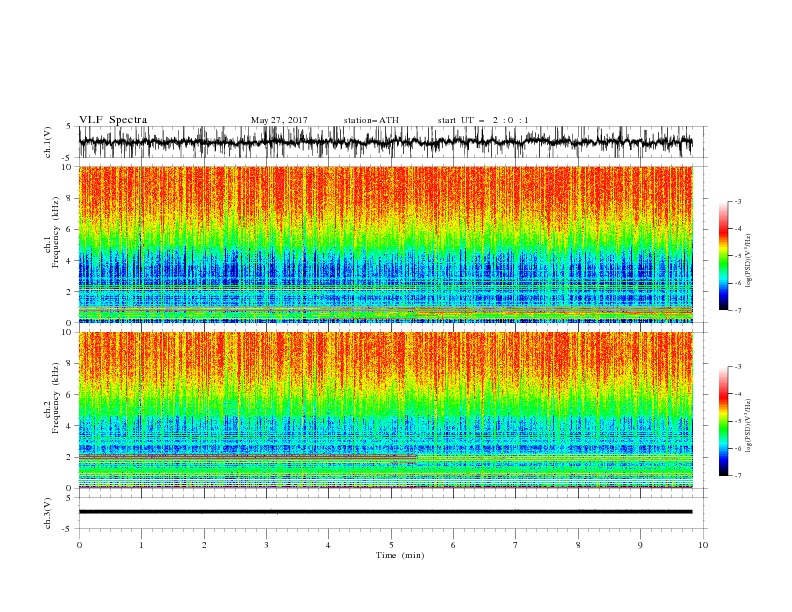The width and height of the screenshot is (792, 612).
Task: Click the 'VLF Spectra' title text
Action: coord(113,120)
